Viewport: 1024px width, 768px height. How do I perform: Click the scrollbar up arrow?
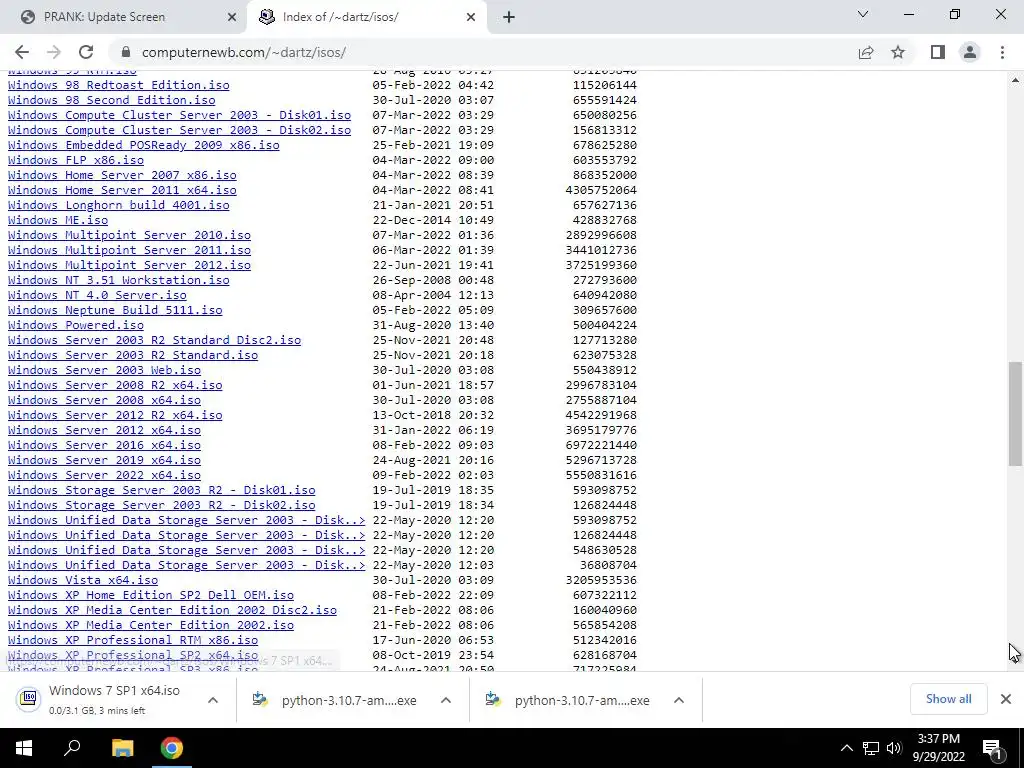click(x=1015, y=80)
